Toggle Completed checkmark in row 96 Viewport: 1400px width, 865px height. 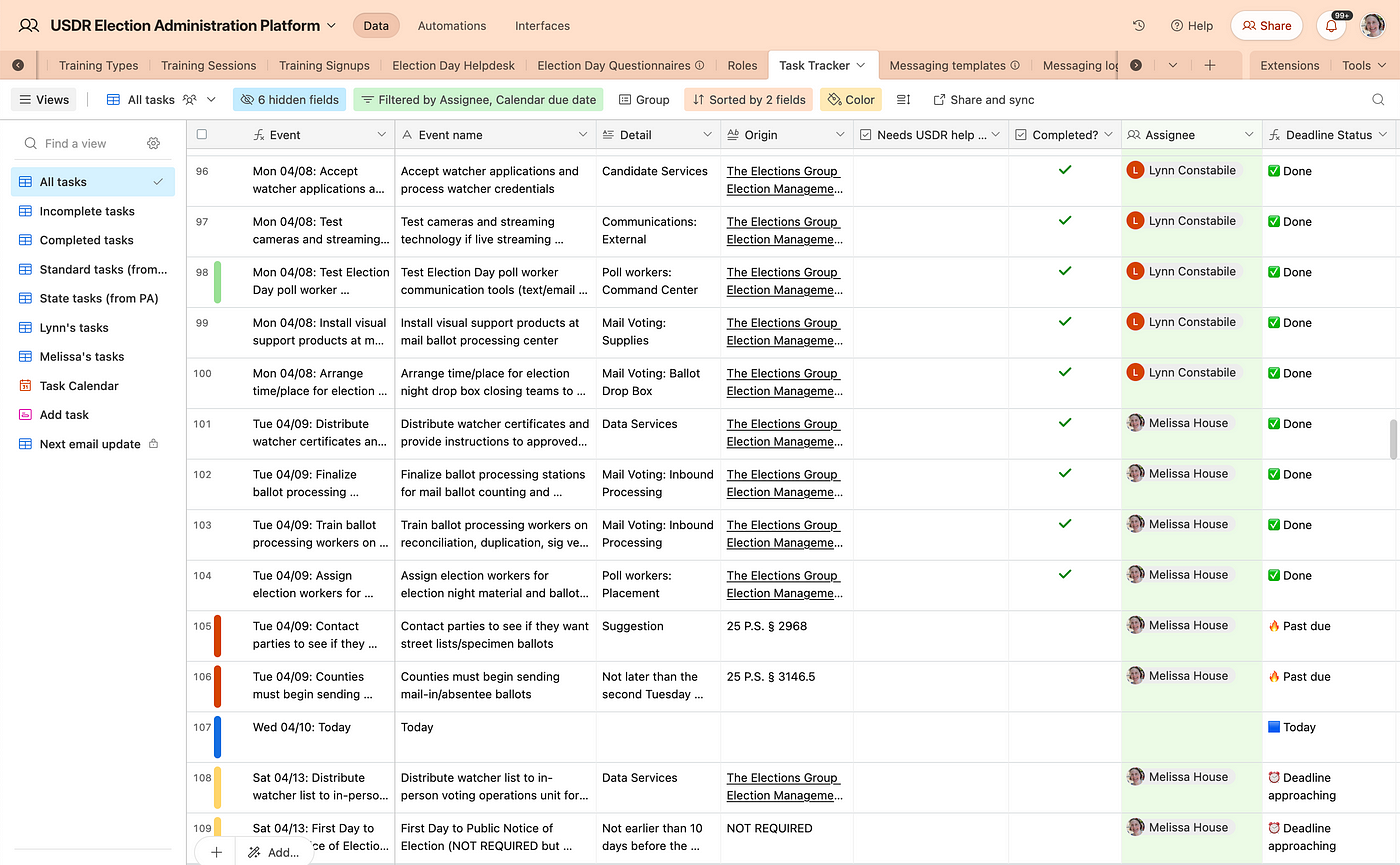pos(1065,170)
